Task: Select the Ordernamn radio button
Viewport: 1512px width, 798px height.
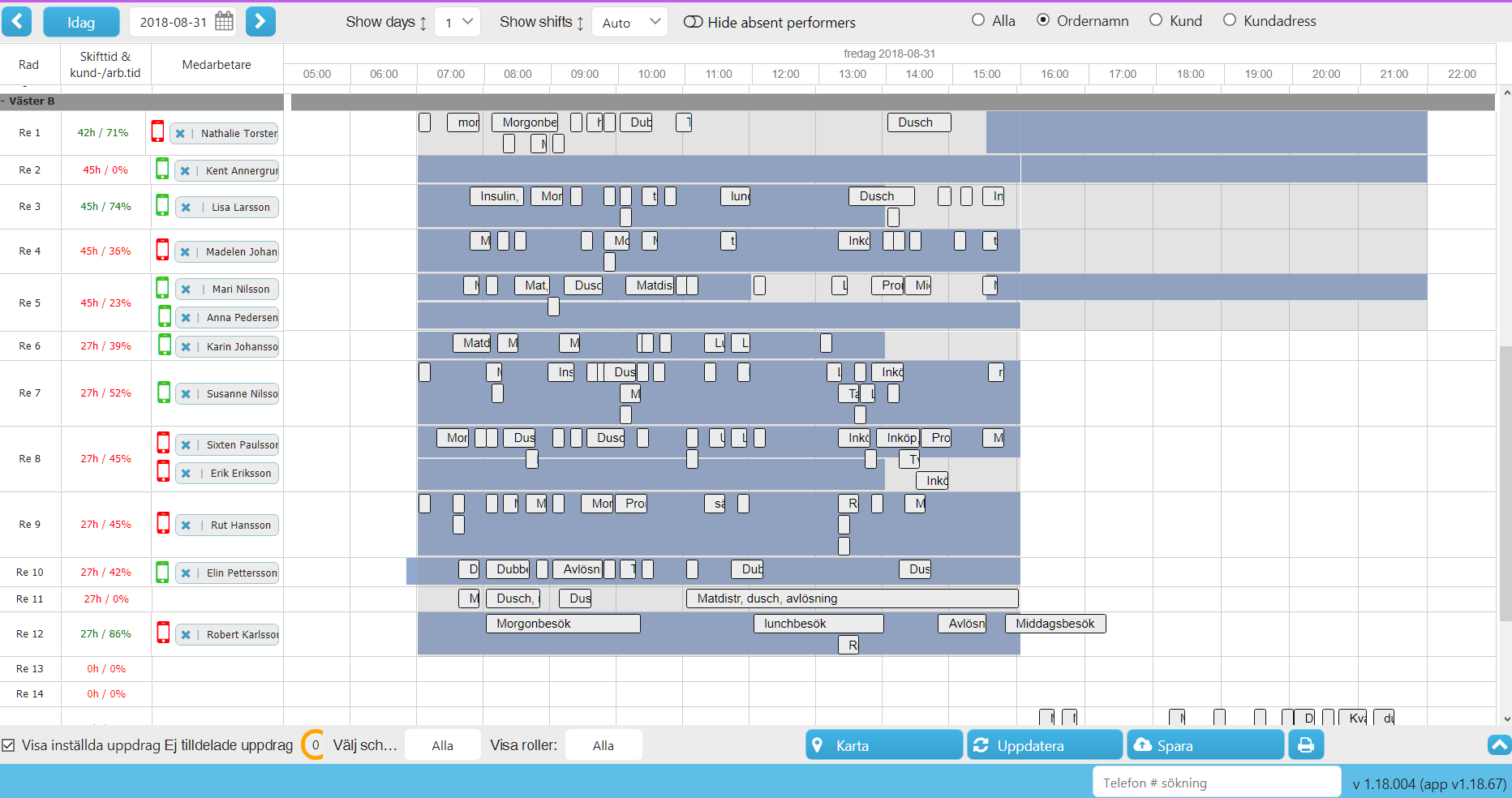Action: [x=1043, y=20]
